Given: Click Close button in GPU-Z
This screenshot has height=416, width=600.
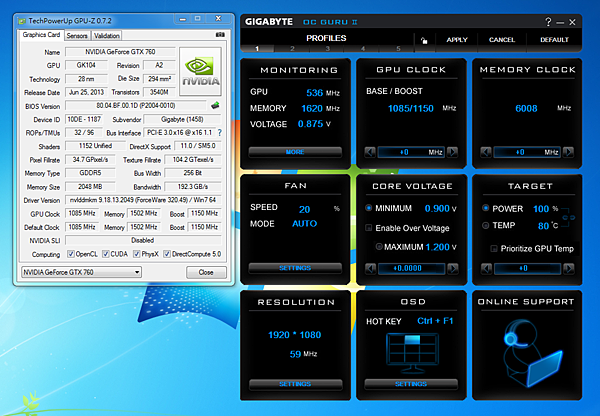Looking at the screenshot, I should point(206,272).
